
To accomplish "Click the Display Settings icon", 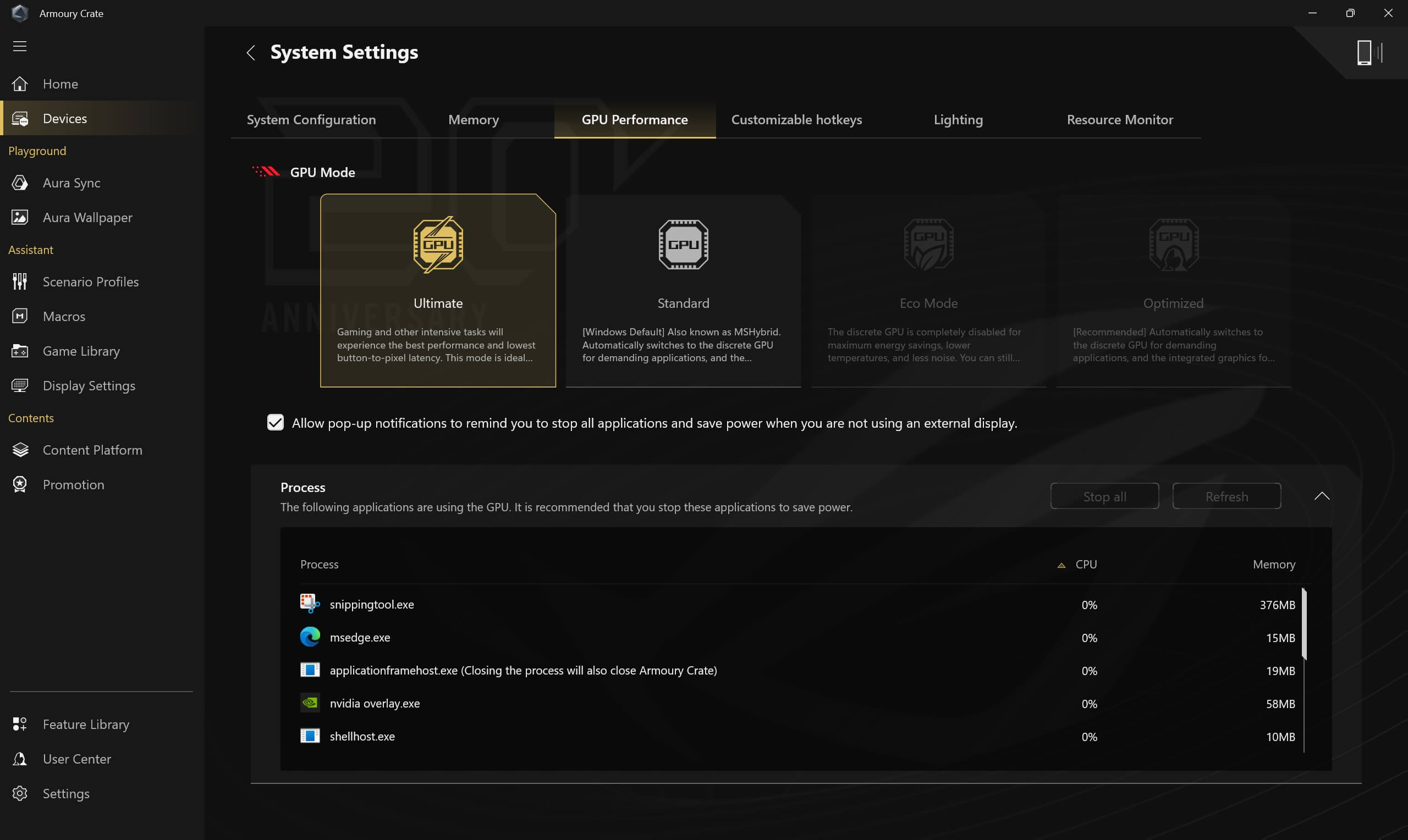I will point(20,385).
